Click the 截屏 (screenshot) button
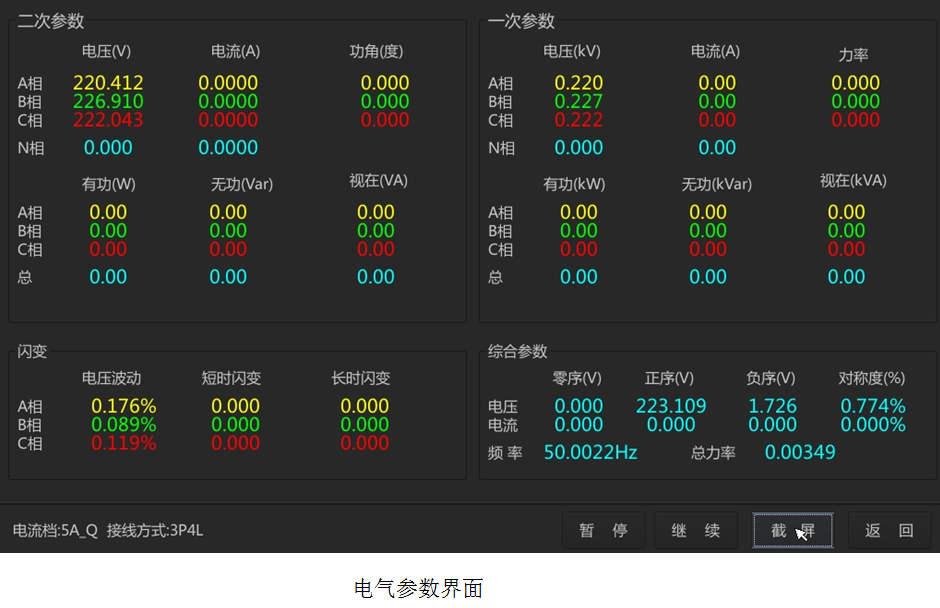 pos(793,530)
